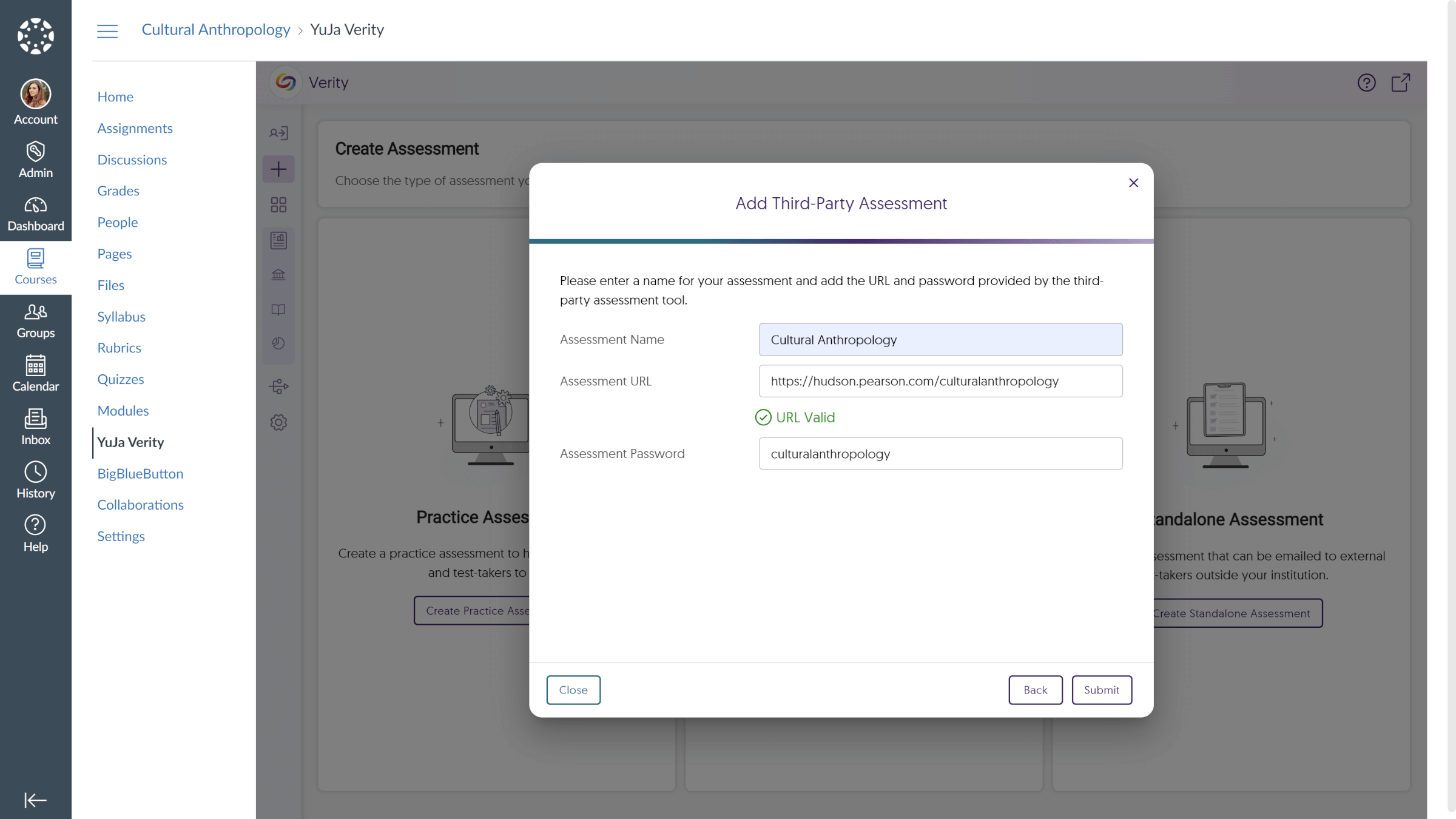Open Modules in course menu
Viewport: 1456px width, 819px height.
point(123,411)
